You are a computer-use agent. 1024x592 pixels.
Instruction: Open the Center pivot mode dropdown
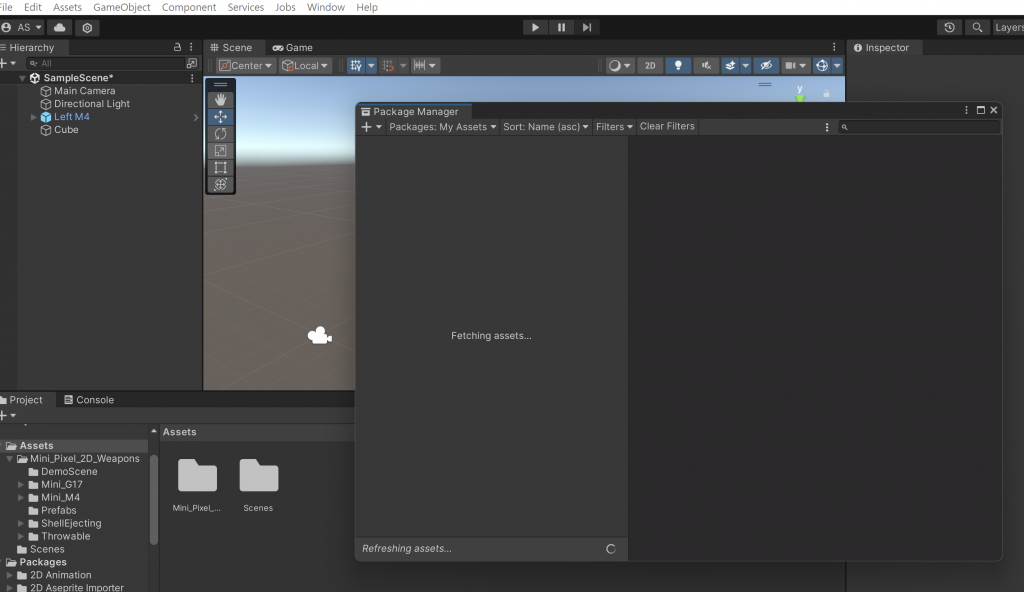[246, 65]
